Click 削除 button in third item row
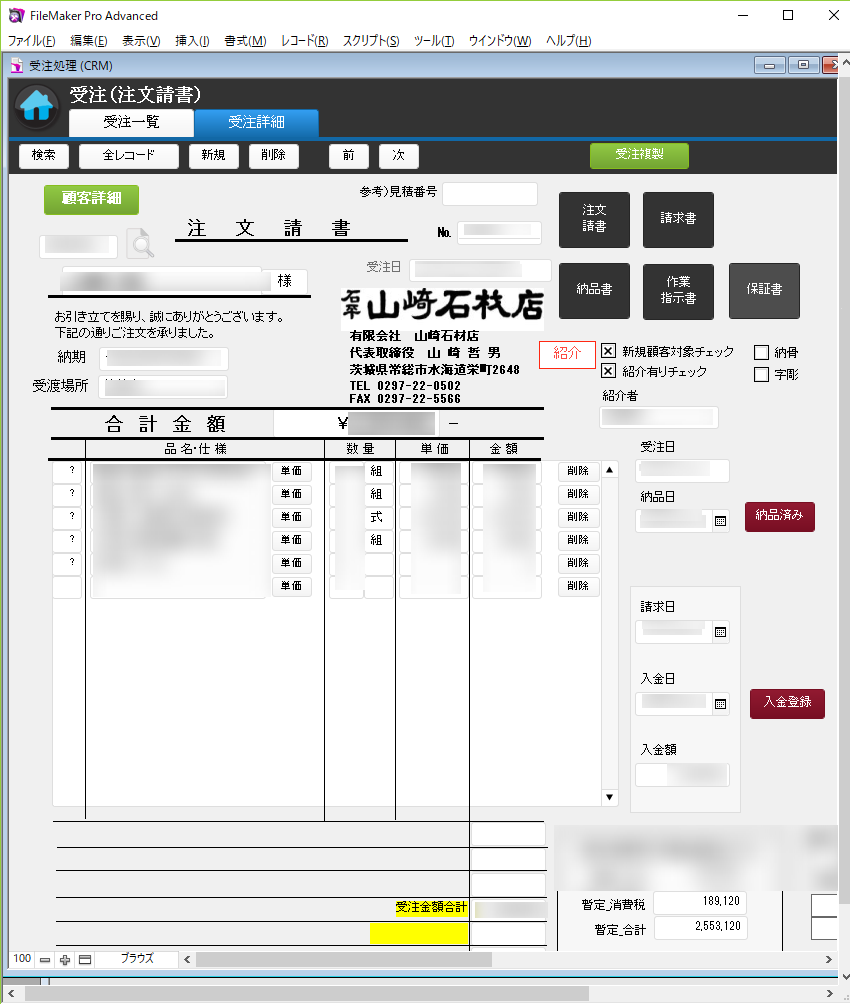 coord(578,517)
